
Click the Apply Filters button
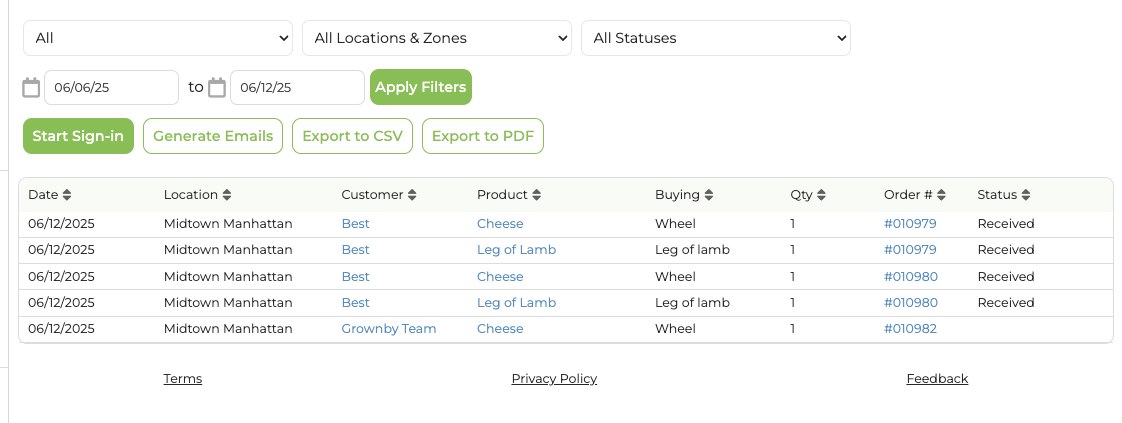(x=421, y=87)
